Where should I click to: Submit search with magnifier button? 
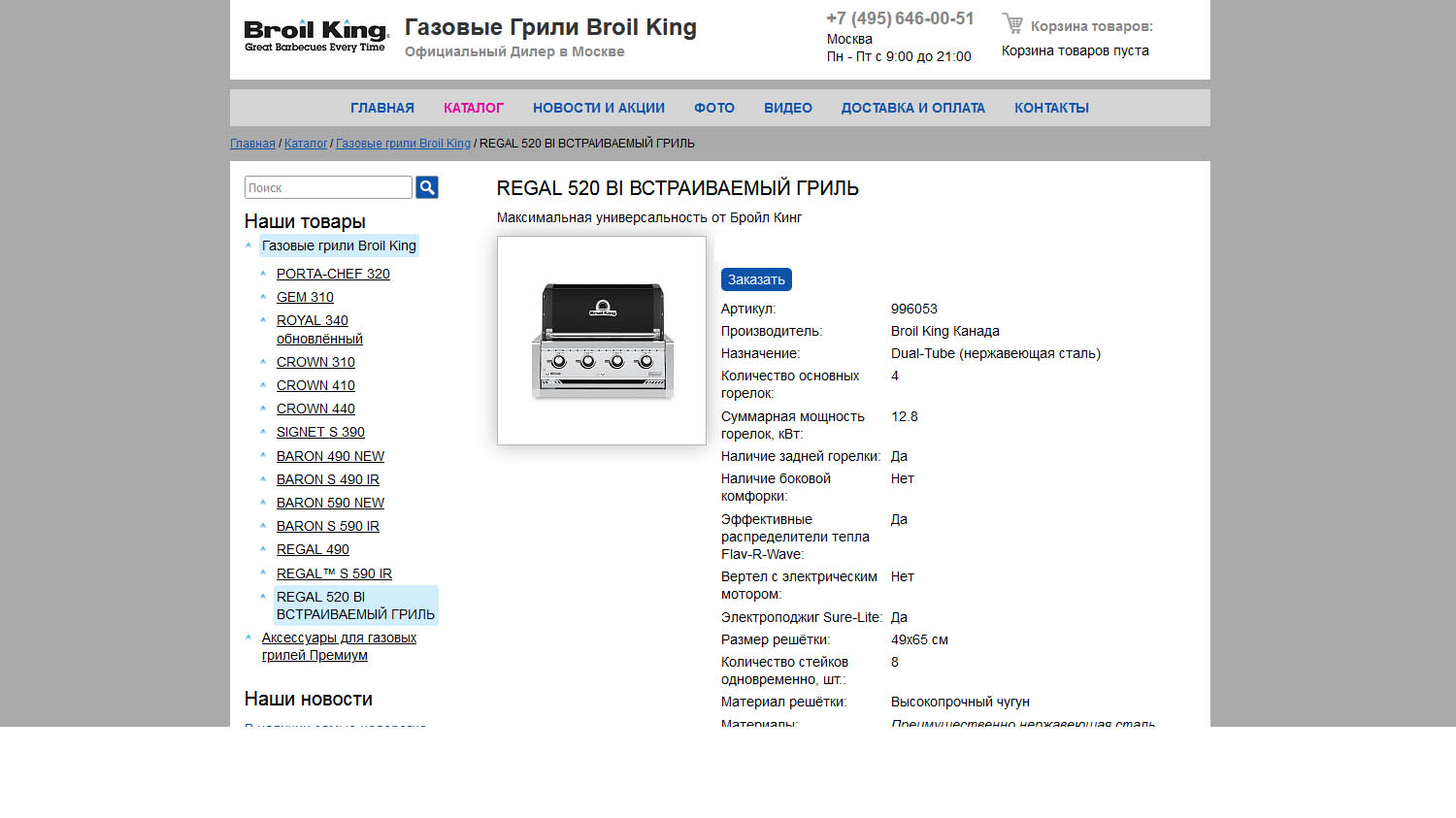[427, 187]
